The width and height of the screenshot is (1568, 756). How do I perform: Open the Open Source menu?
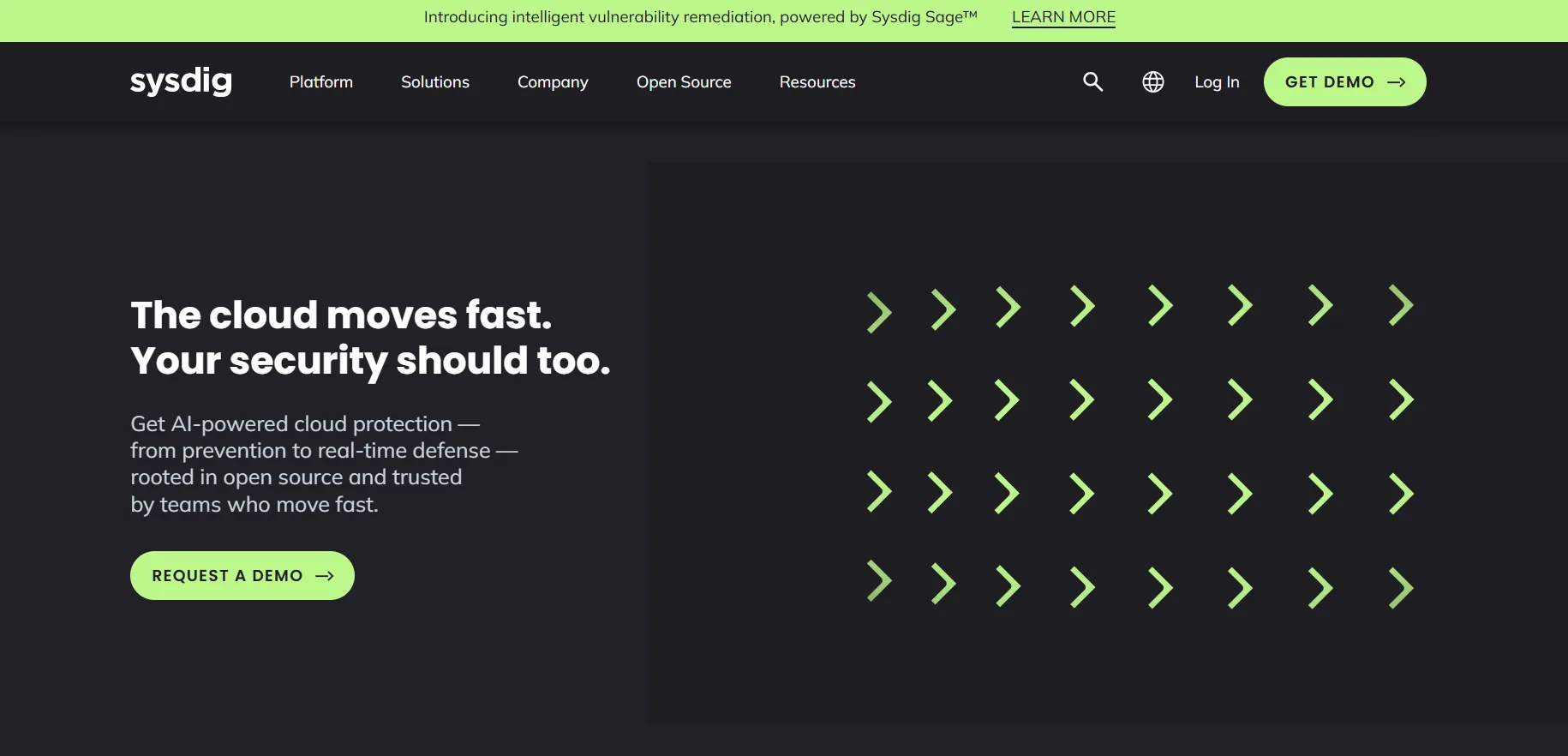pyautogui.click(x=684, y=82)
